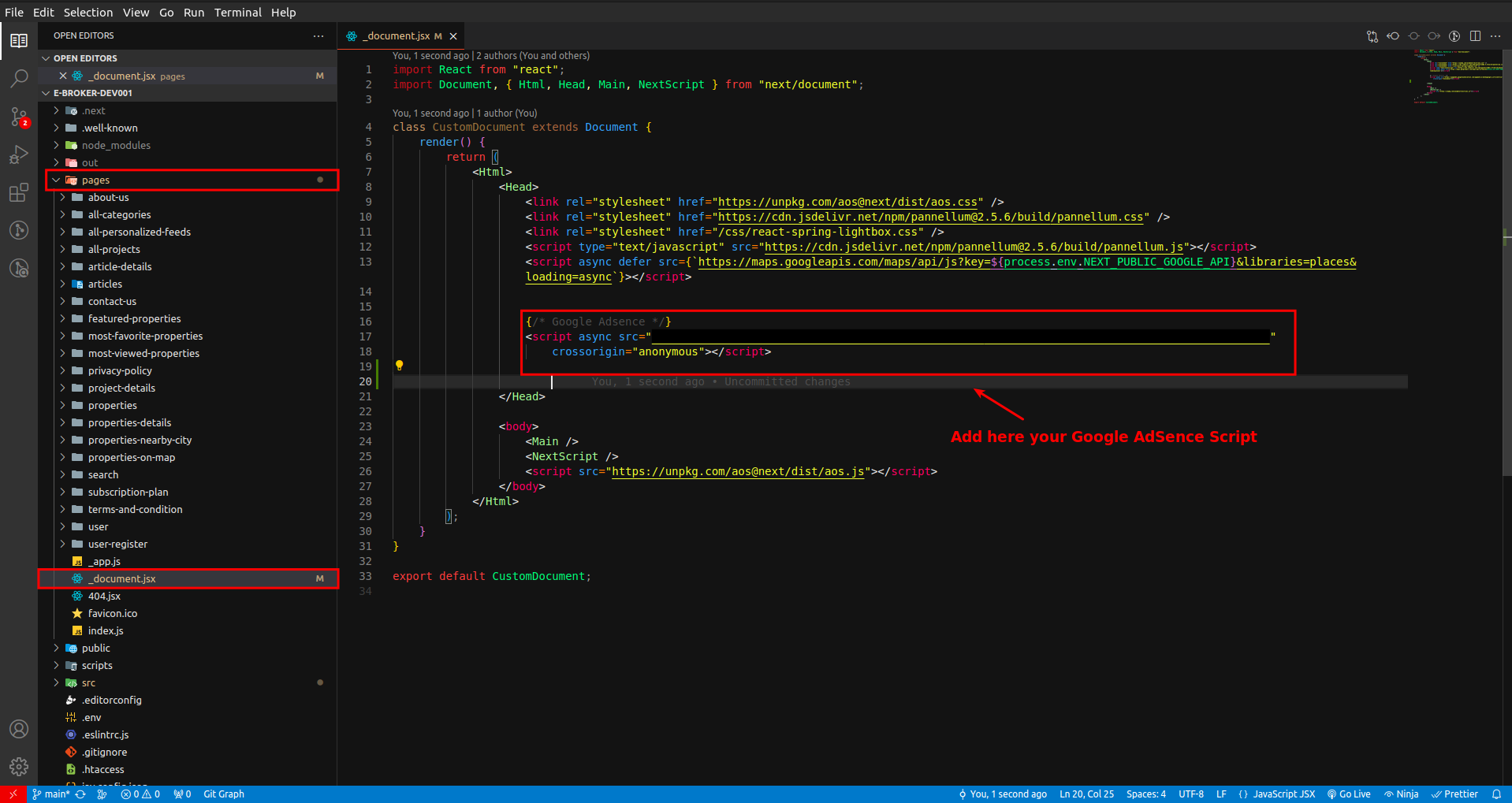The image size is (1512, 803).
Task: Click Go Live server button
Action: tap(1349, 794)
